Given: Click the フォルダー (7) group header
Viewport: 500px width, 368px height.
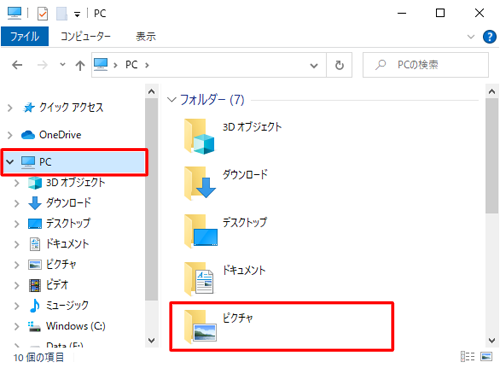Looking at the screenshot, I should point(212,100).
